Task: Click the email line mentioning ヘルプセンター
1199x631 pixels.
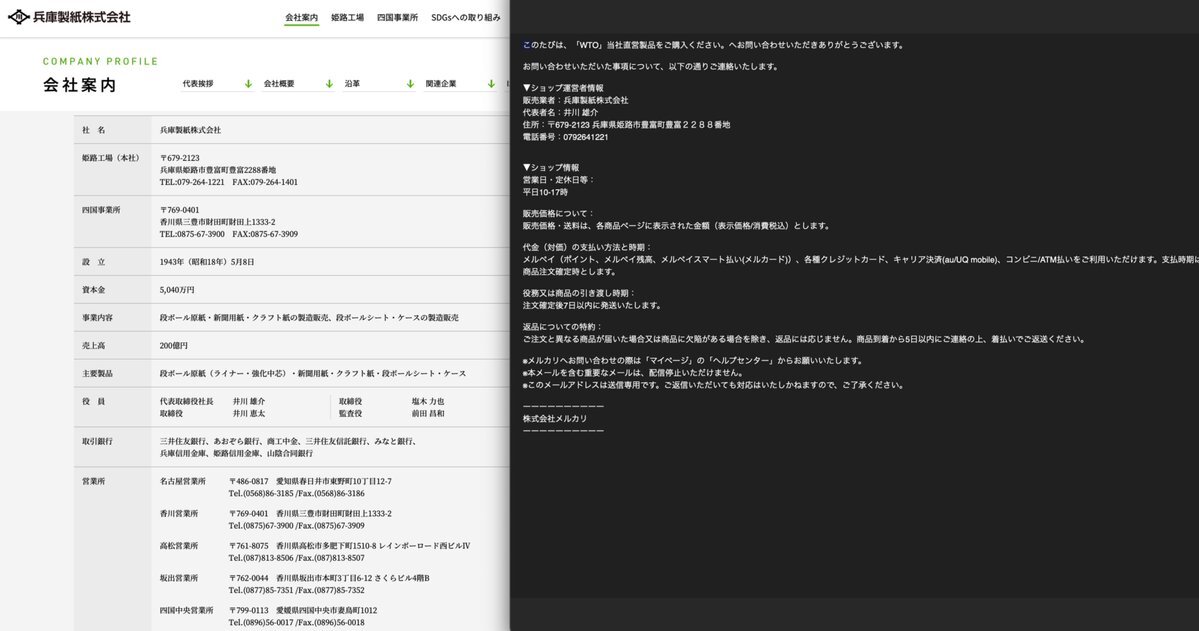Action: (x=693, y=361)
